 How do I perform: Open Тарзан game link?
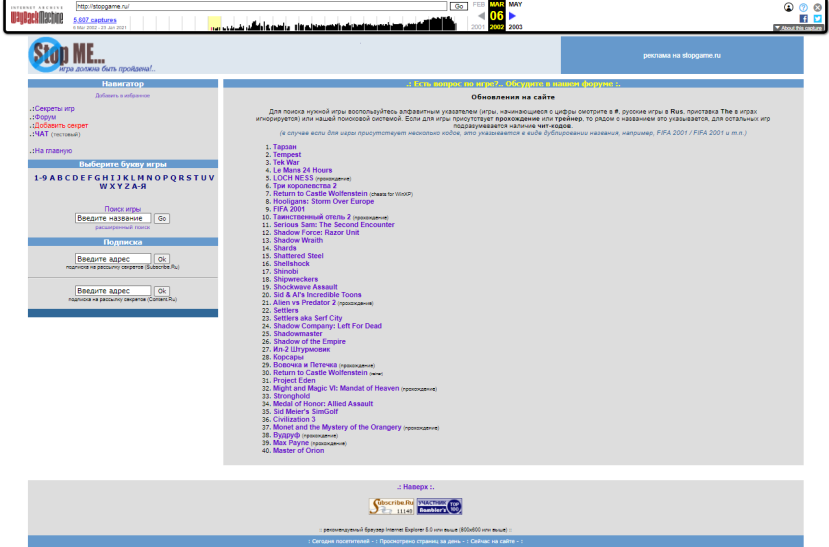tap(284, 147)
